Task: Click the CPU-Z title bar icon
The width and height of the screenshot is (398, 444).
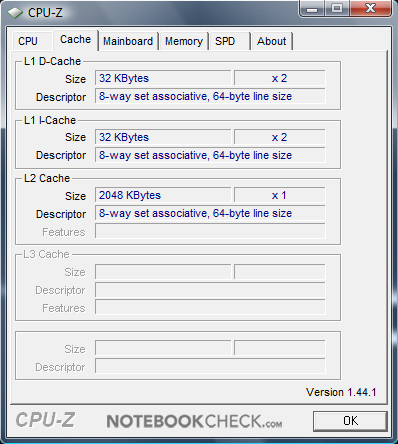Action: [x=15, y=13]
